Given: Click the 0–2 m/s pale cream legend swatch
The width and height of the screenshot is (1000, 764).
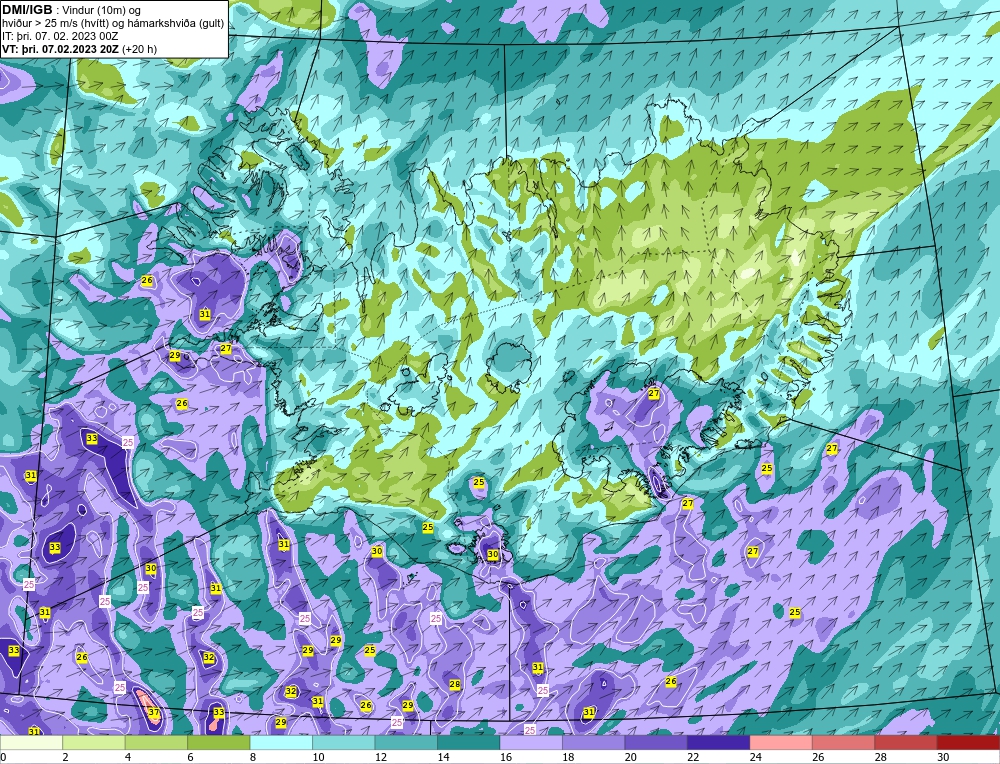Looking at the screenshot, I should click(x=31, y=743).
